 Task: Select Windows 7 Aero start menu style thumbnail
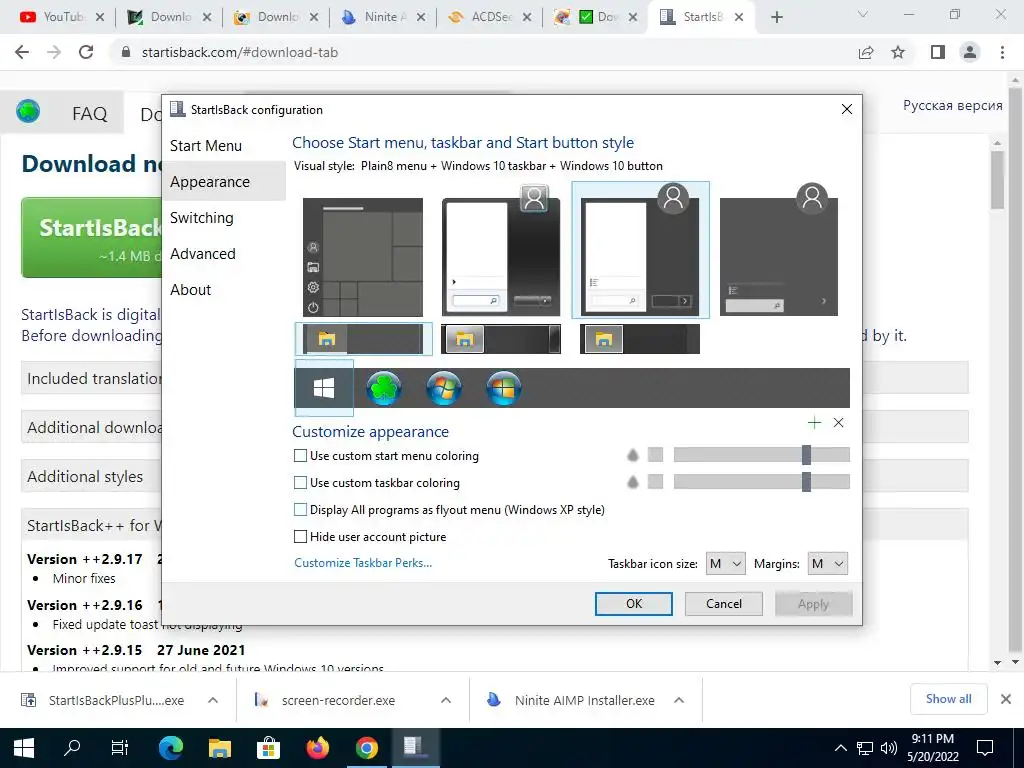(x=501, y=251)
